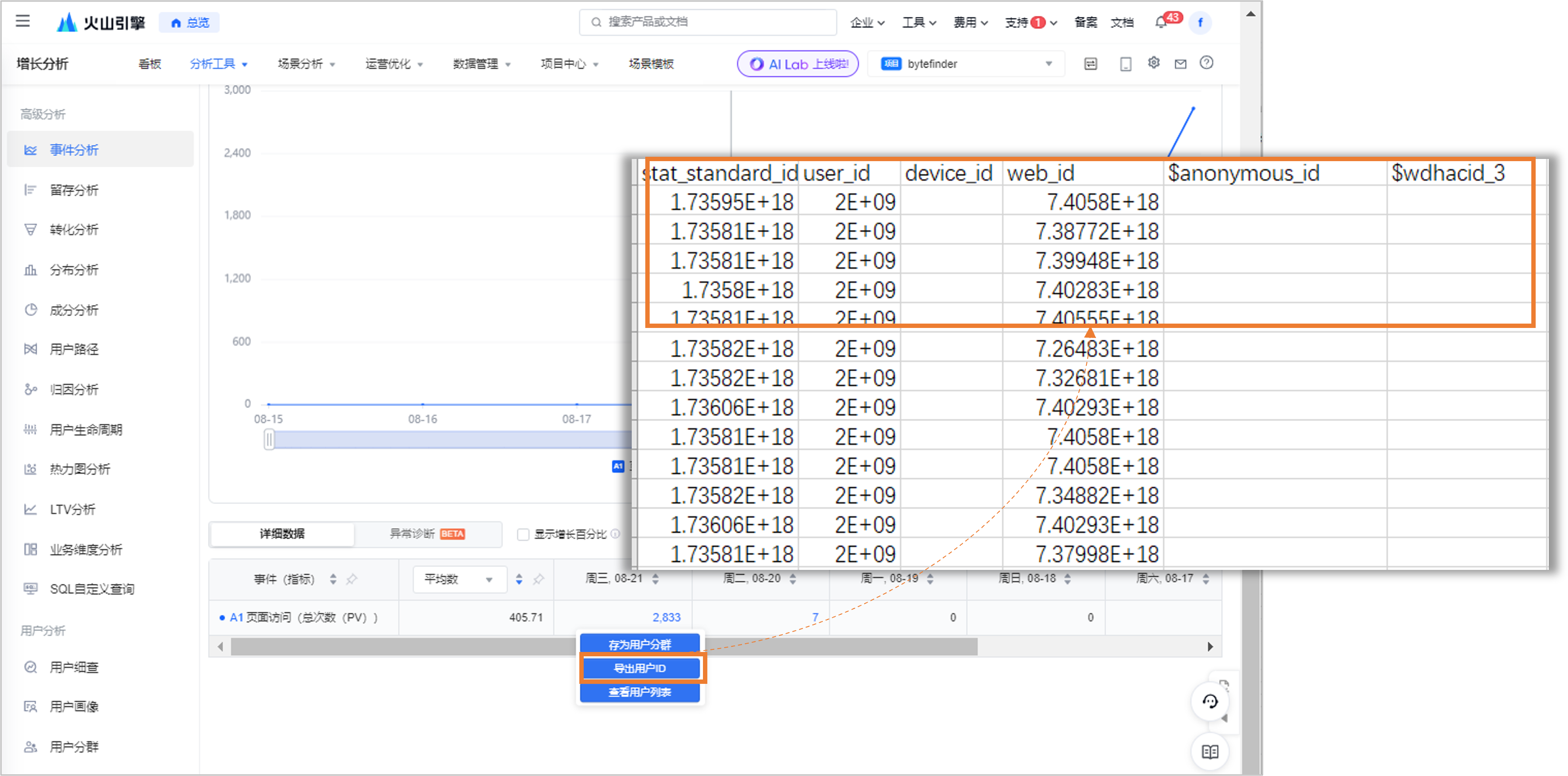
Task: Open the hamburger menu icon
Action: [23, 21]
